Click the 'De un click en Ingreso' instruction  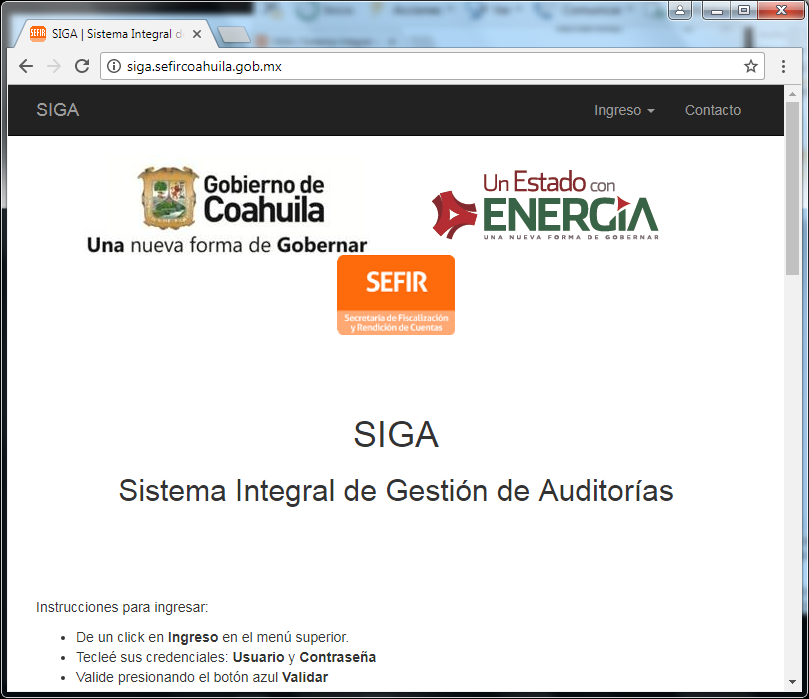[212, 637]
